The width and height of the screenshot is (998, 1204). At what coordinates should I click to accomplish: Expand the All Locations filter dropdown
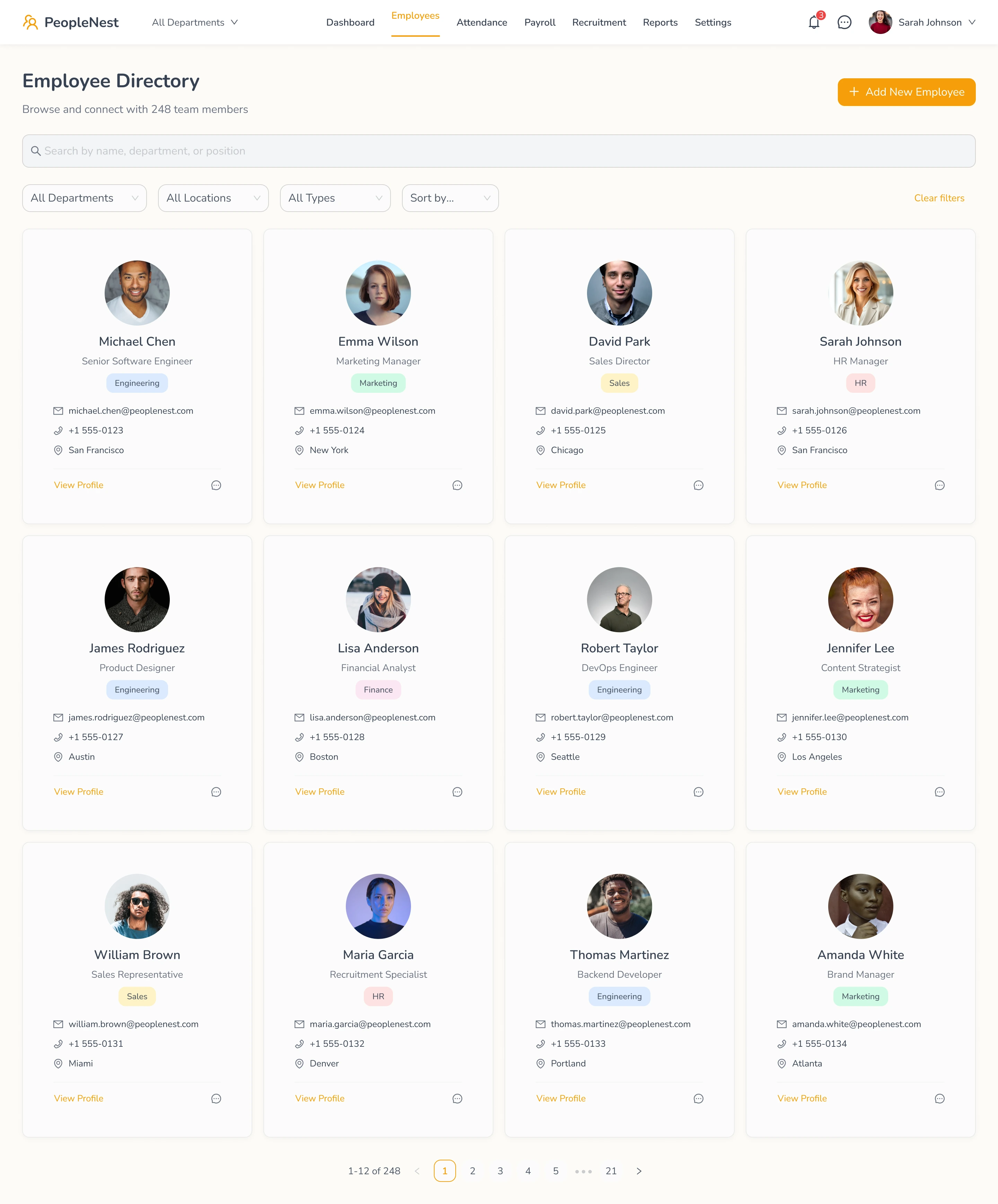pyautogui.click(x=213, y=198)
